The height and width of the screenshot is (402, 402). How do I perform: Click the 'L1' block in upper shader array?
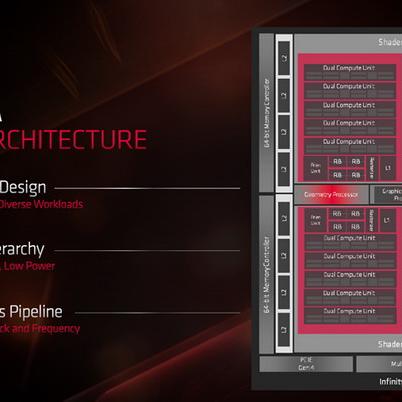tap(388, 168)
